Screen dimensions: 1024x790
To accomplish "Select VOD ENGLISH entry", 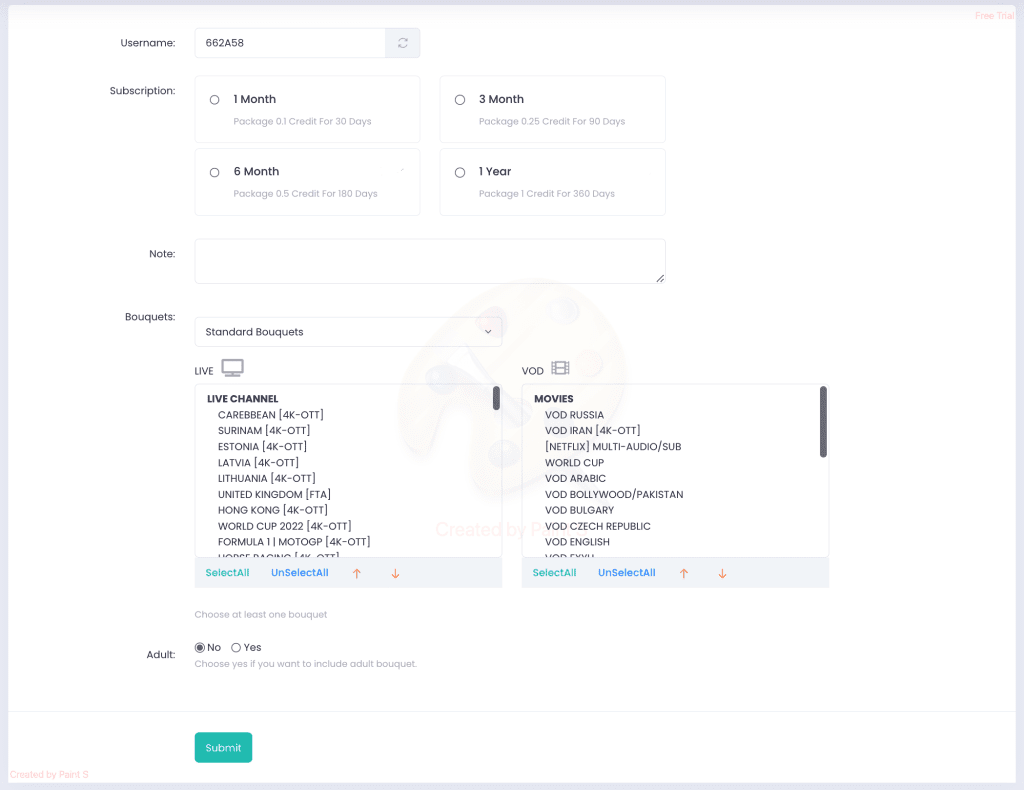I will click(x=577, y=542).
